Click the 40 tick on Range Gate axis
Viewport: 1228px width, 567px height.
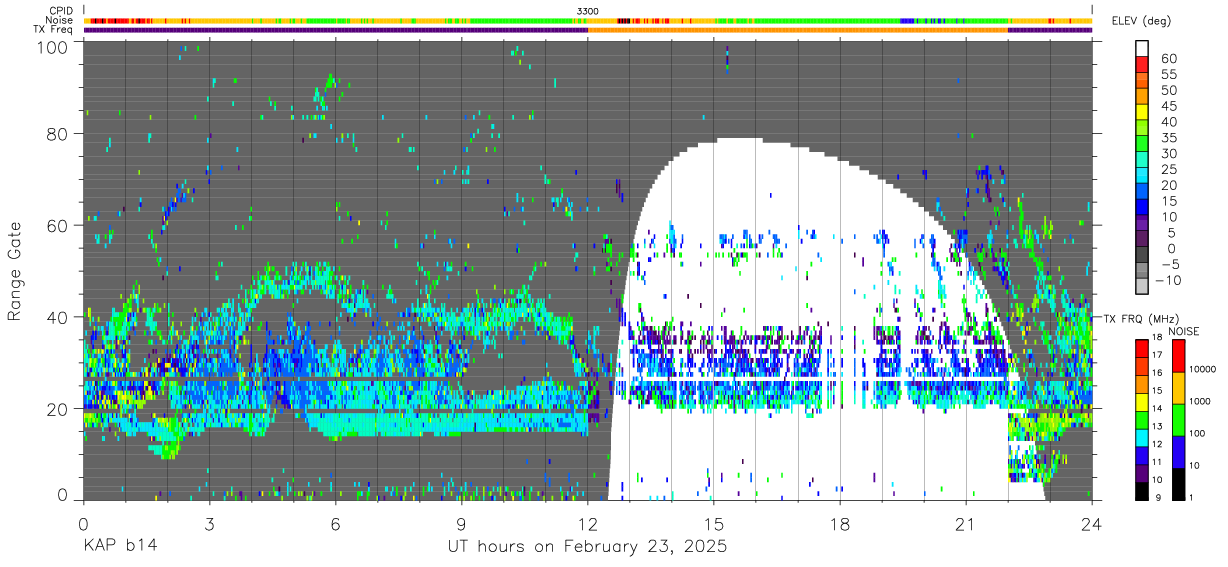pyautogui.click(x=57, y=317)
